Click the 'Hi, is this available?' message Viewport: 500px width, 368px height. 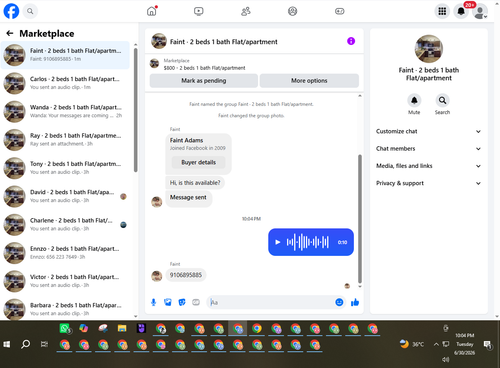(195, 183)
